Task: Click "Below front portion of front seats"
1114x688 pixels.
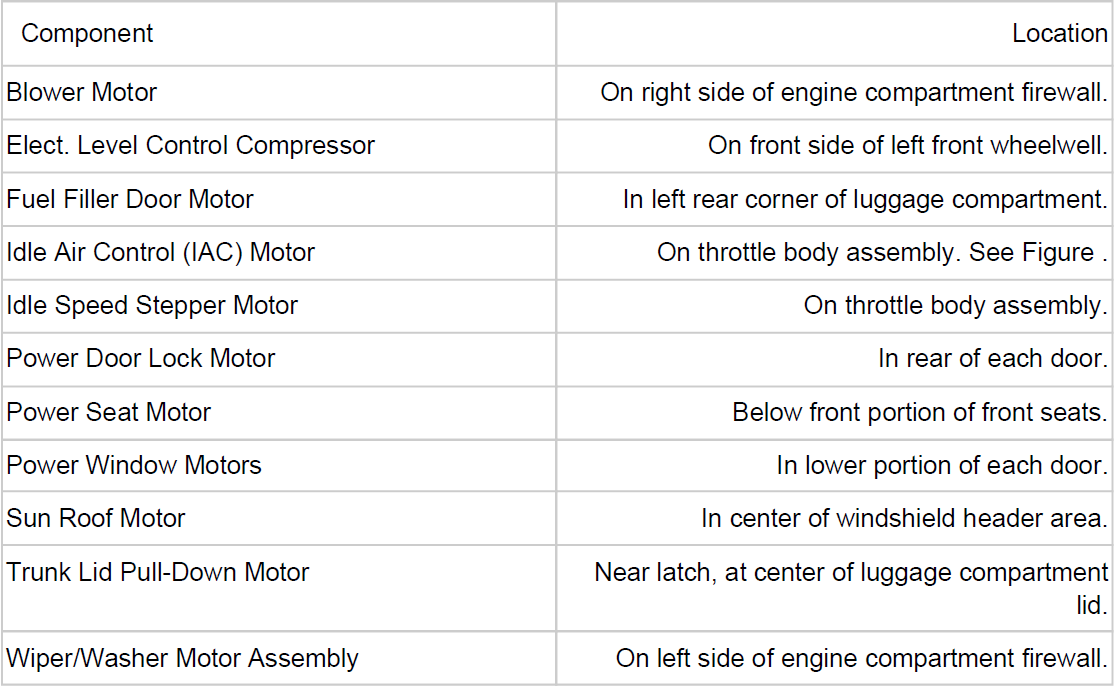Action: [919, 412]
